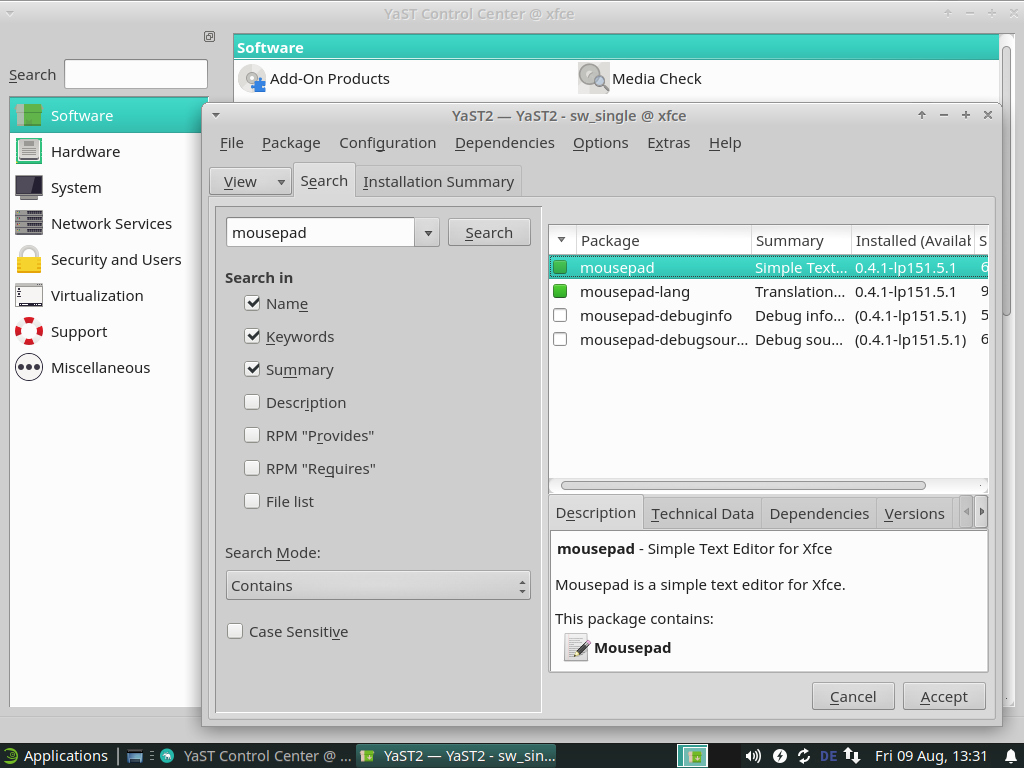Disable the Keywords search checkbox
This screenshot has width=1024, height=768.
252,337
